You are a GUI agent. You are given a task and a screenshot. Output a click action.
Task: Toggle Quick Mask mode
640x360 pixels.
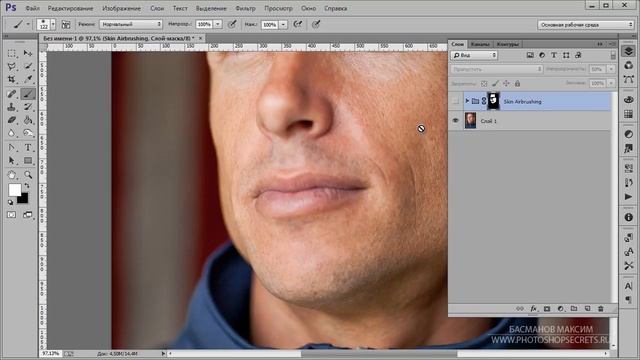(11, 215)
